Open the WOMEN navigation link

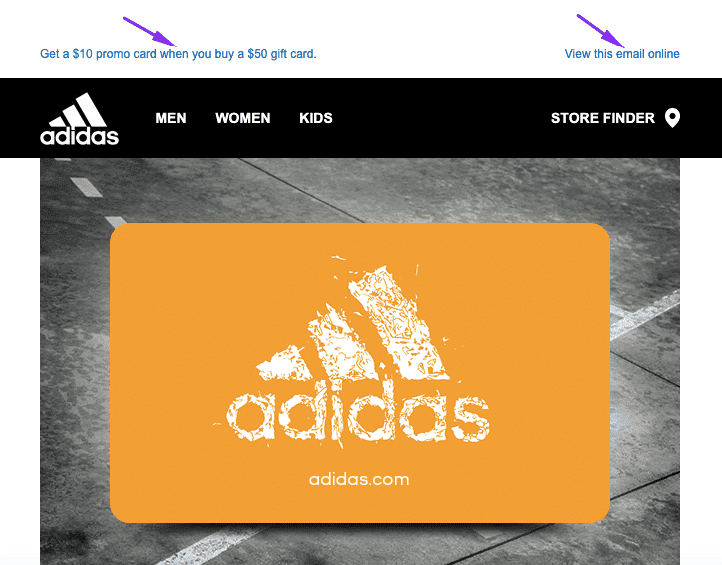[x=243, y=118]
